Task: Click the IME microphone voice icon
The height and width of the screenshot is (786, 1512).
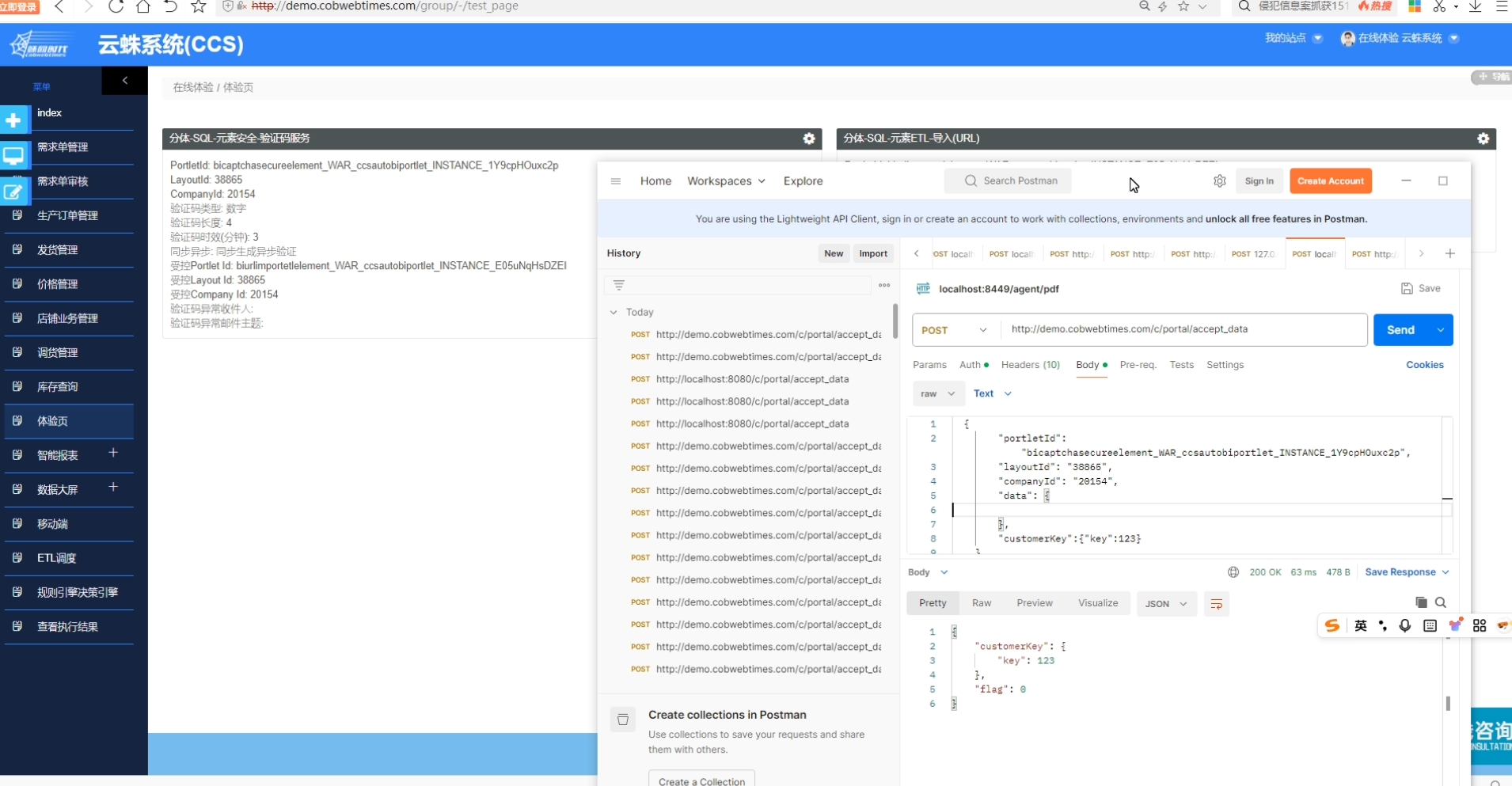Action: [1405, 625]
